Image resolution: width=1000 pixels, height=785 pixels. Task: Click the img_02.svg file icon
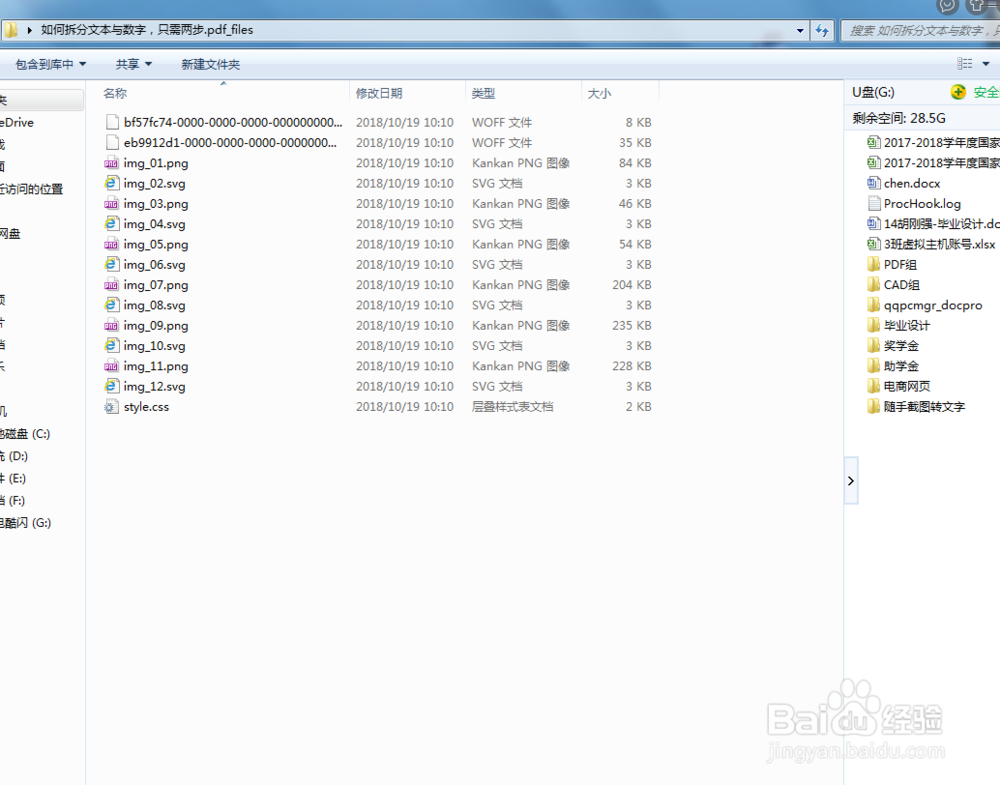click(x=112, y=184)
